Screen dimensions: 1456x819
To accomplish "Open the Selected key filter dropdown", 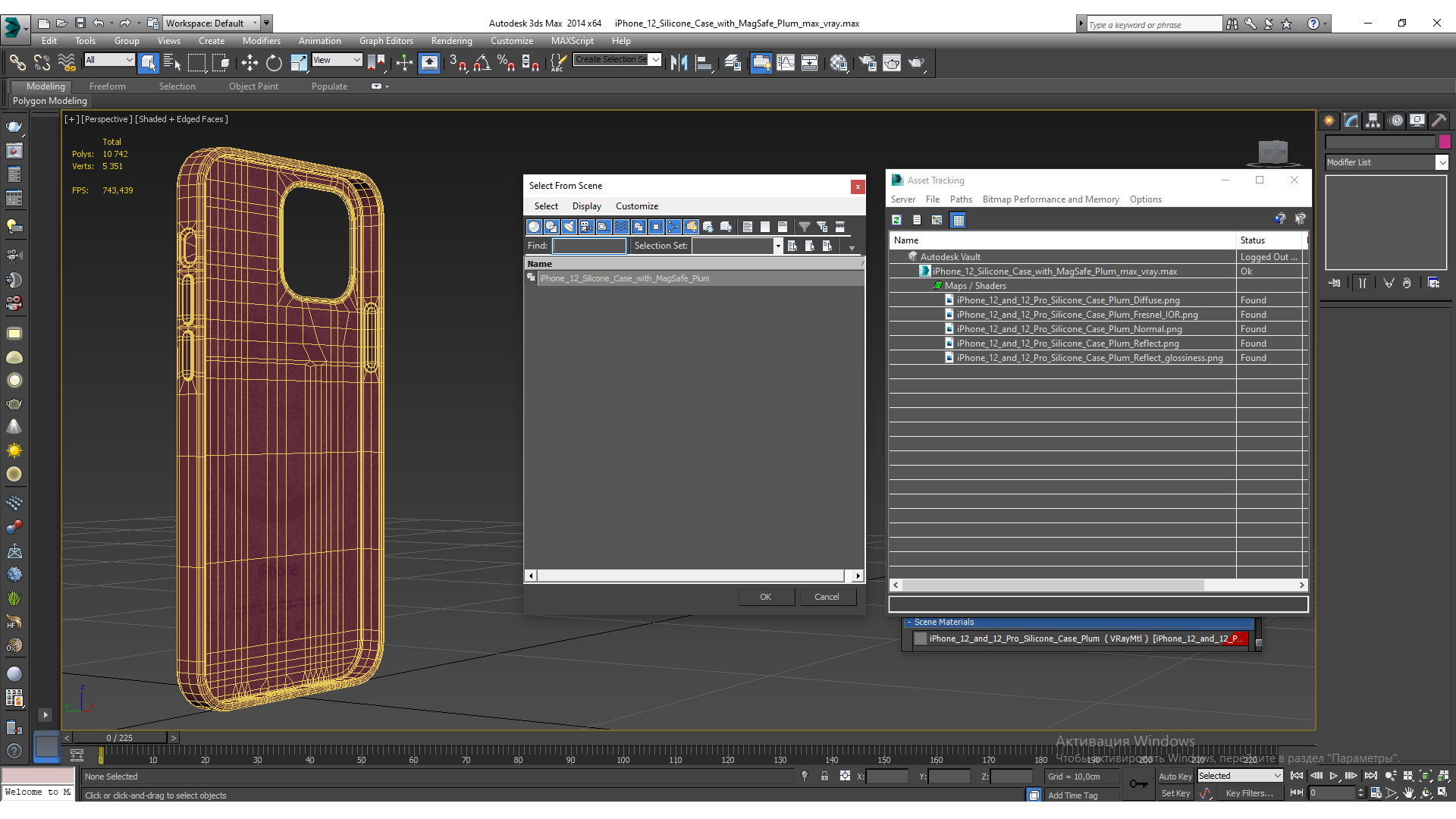I will [1240, 776].
